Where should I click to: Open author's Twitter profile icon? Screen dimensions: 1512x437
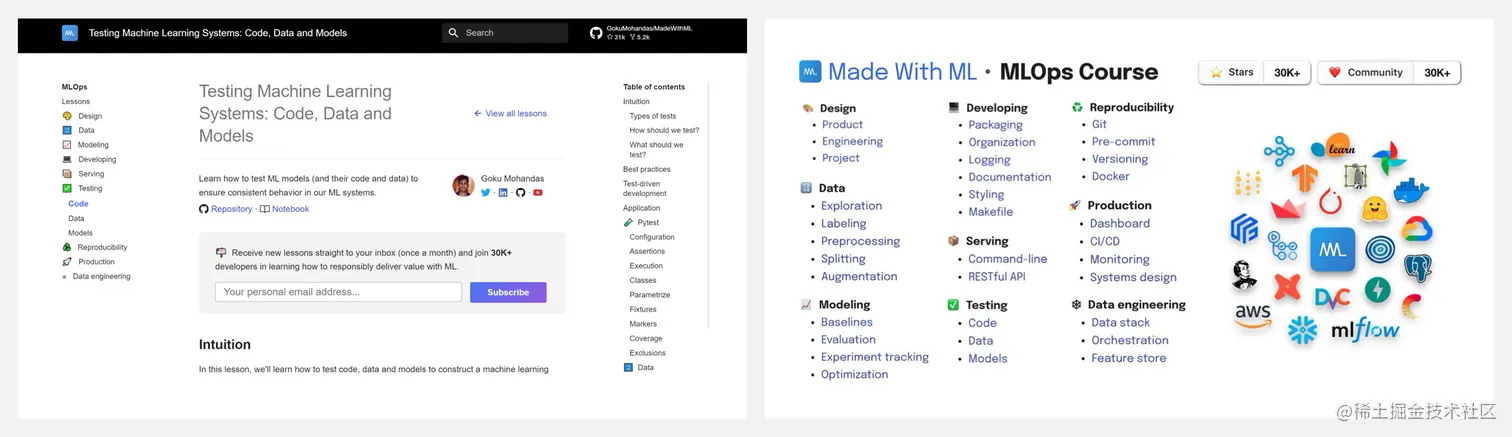click(x=486, y=192)
